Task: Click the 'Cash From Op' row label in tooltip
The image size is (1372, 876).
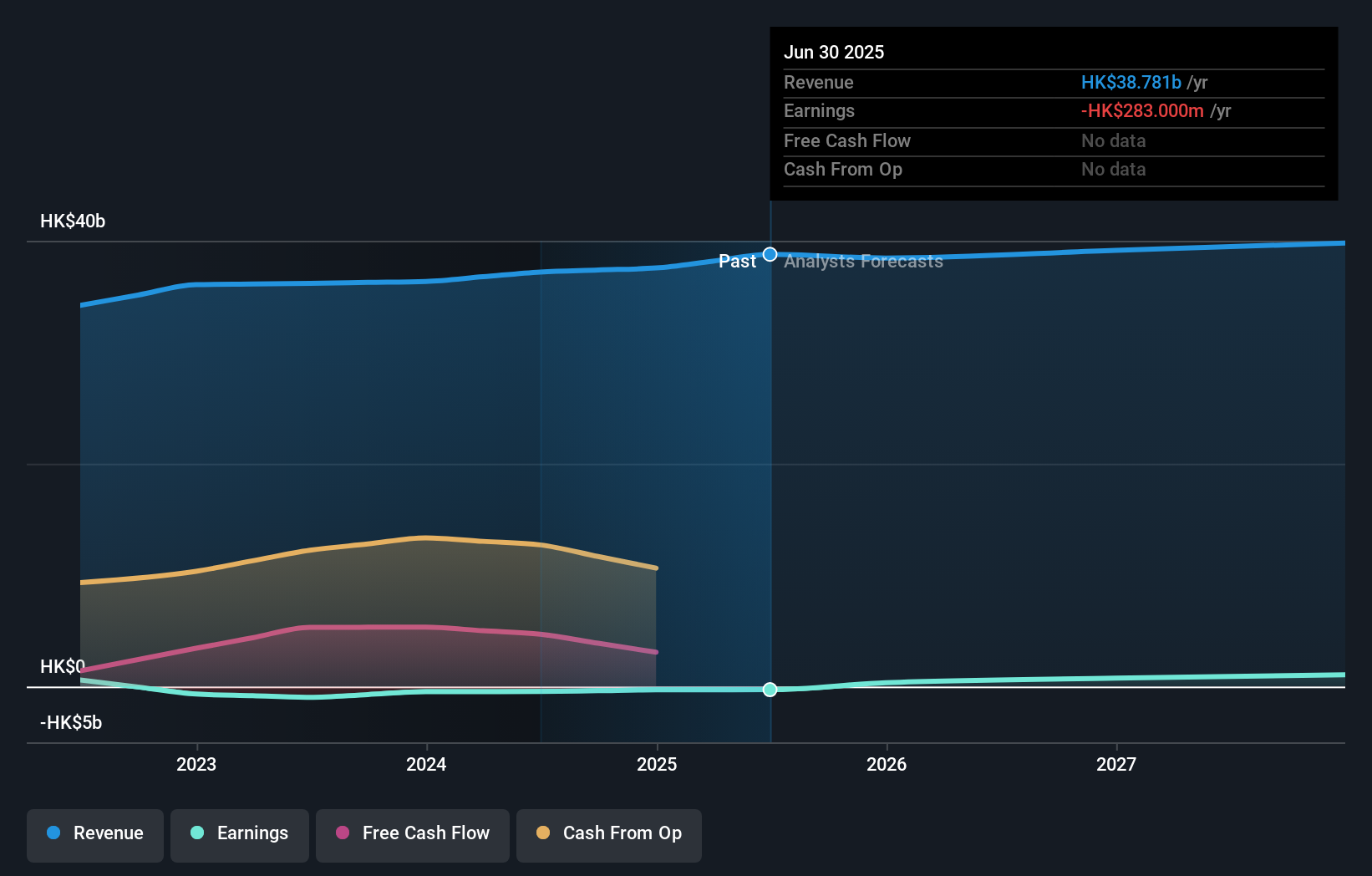Action: pyautogui.click(x=843, y=169)
